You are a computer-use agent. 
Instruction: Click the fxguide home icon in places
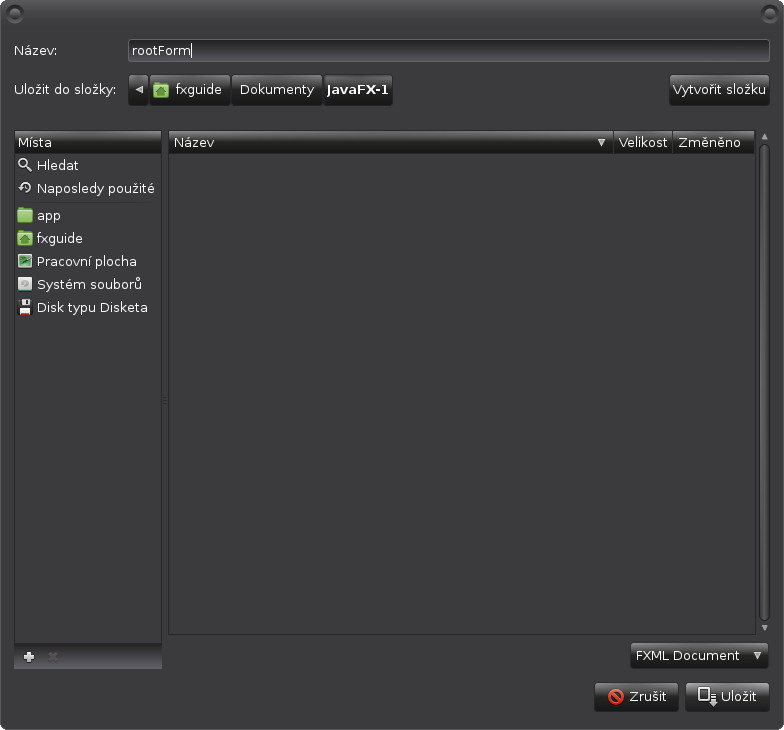tap(24, 238)
